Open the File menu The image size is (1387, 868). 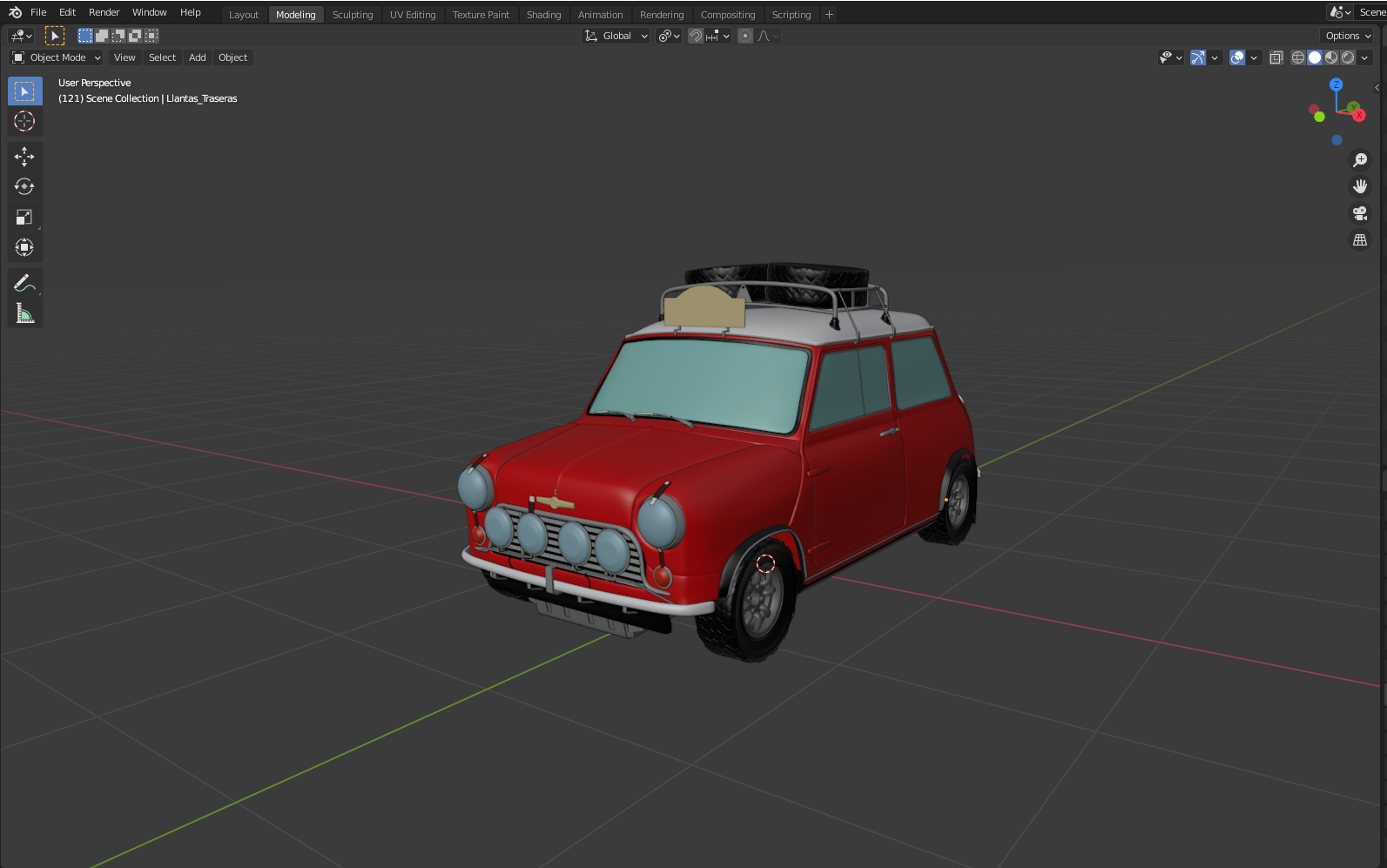pos(38,12)
